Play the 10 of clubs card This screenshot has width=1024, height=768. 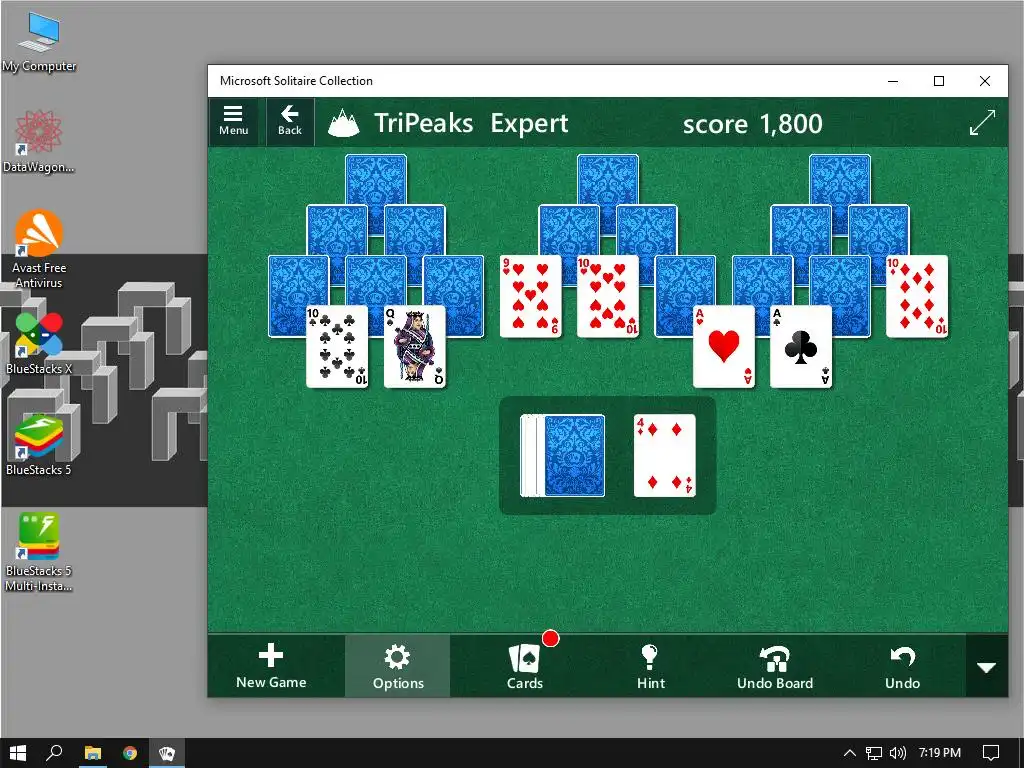point(337,347)
